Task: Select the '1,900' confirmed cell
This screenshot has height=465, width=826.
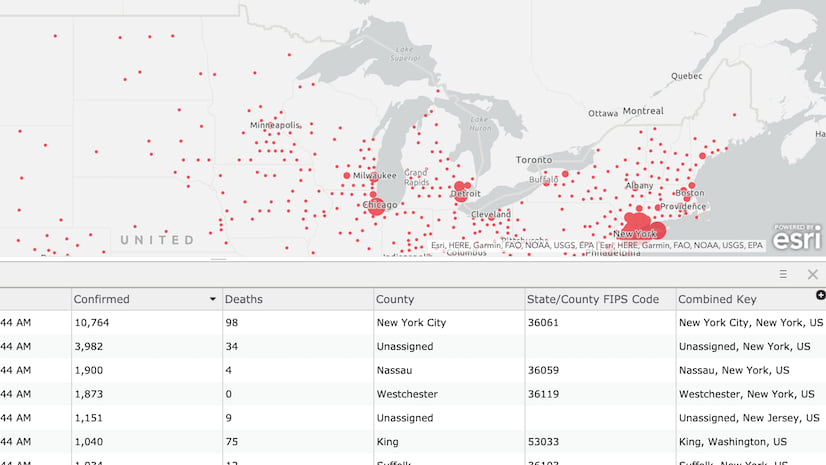Action: pyautogui.click(x=146, y=370)
